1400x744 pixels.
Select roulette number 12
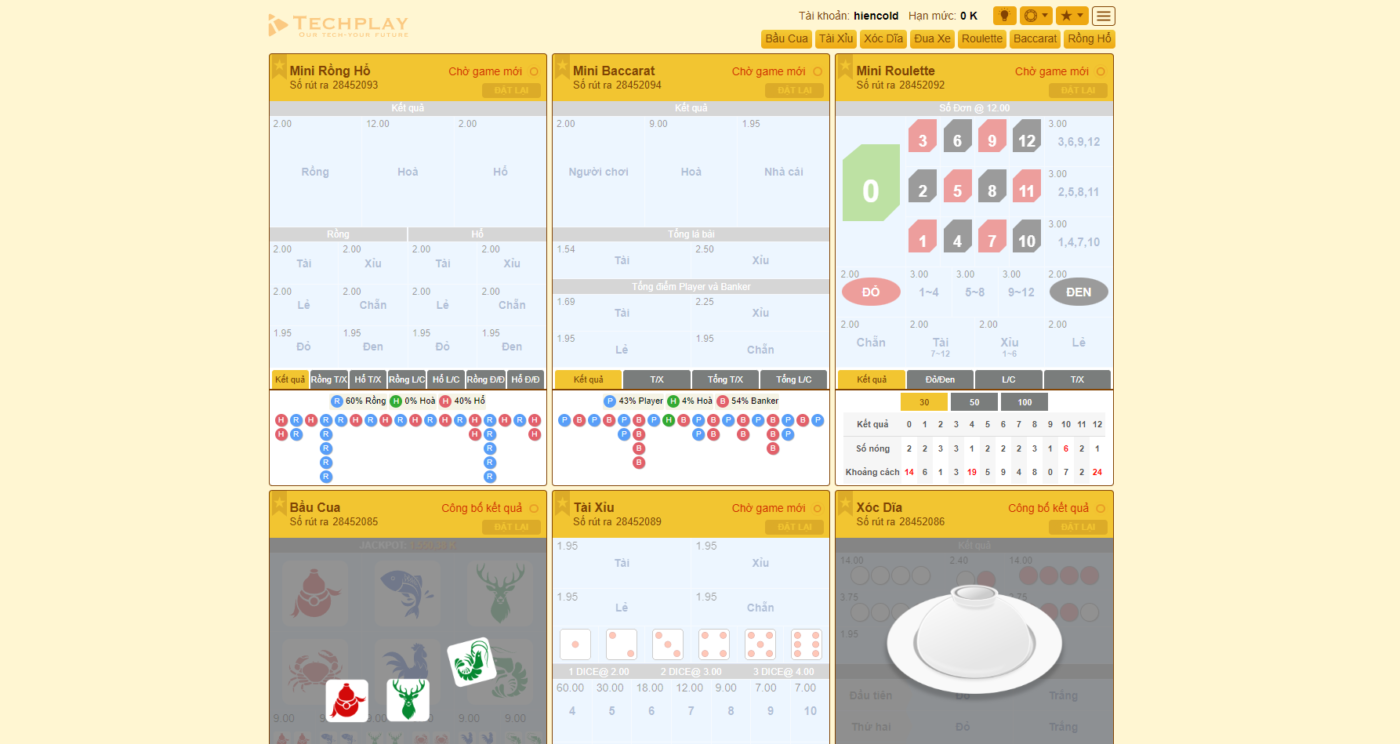tap(1026, 136)
